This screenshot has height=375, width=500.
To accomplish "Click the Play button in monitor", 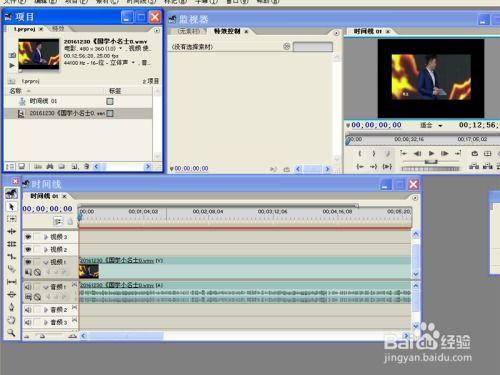I will coord(431,153).
